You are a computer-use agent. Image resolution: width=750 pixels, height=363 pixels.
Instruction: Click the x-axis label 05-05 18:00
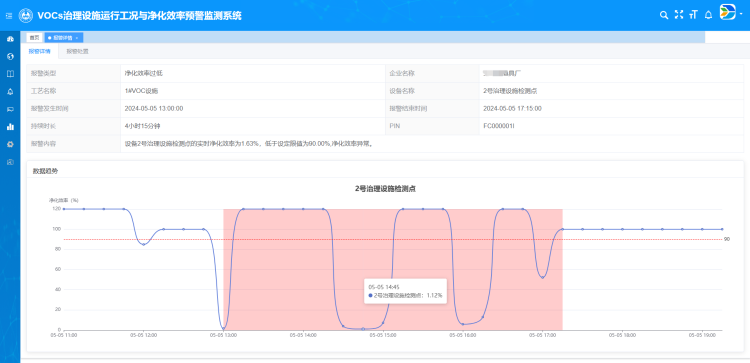[x=622, y=336]
